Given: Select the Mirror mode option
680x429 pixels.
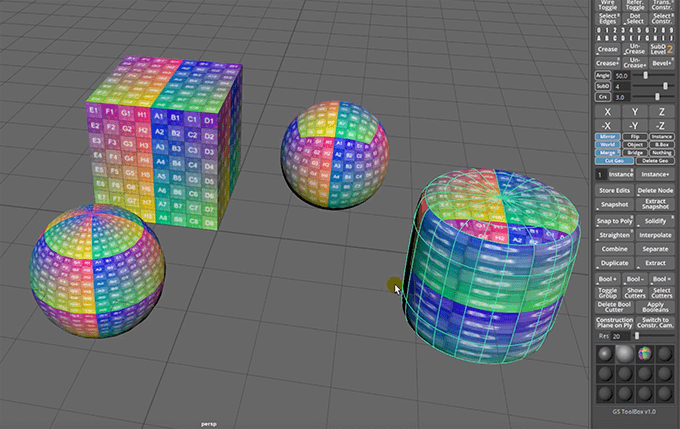Looking at the screenshot, I should click(x=608, y=137).
